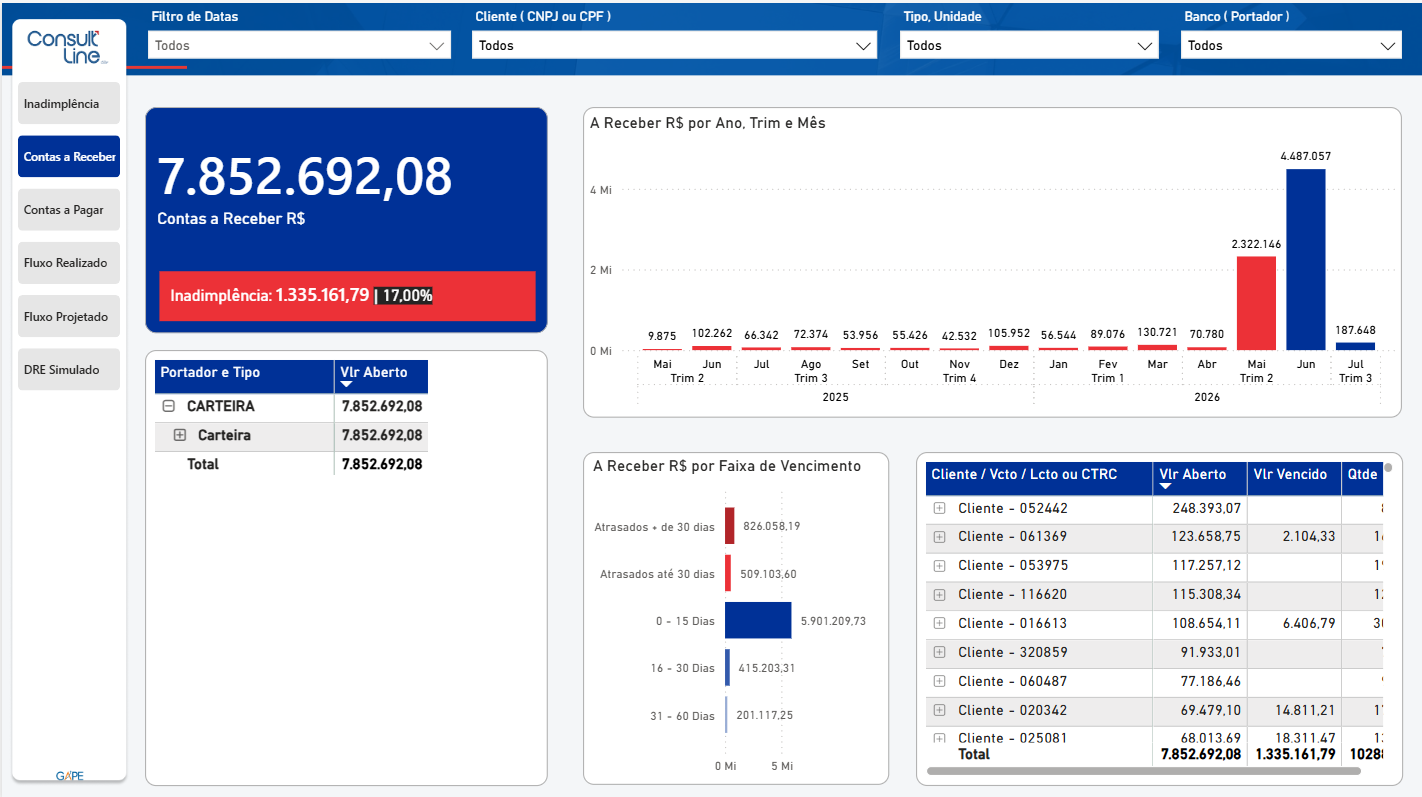1422x797 pixels.
Task: Sort by Vlr Aberto in Portador table
Action: click(381, 376)
